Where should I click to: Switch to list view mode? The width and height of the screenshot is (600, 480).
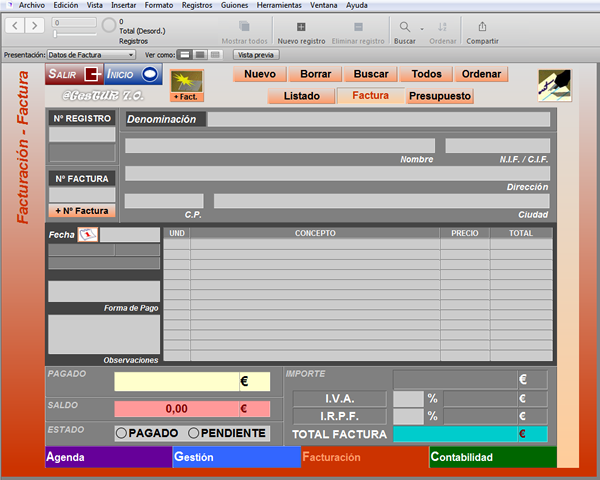coord(200,55)
